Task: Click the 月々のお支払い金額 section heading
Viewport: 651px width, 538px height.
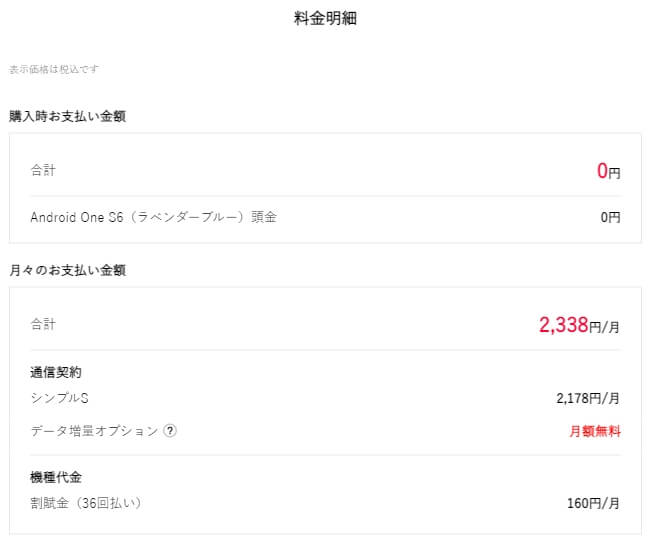Action: tap(67, 270)
